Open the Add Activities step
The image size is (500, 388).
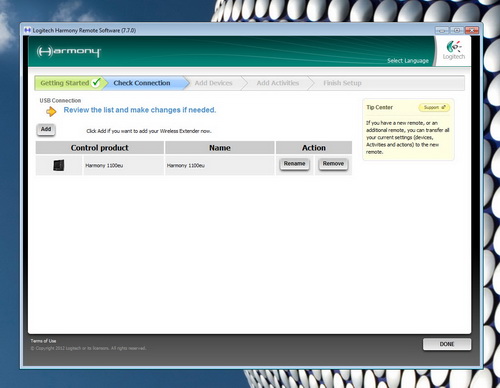(278, 83)
